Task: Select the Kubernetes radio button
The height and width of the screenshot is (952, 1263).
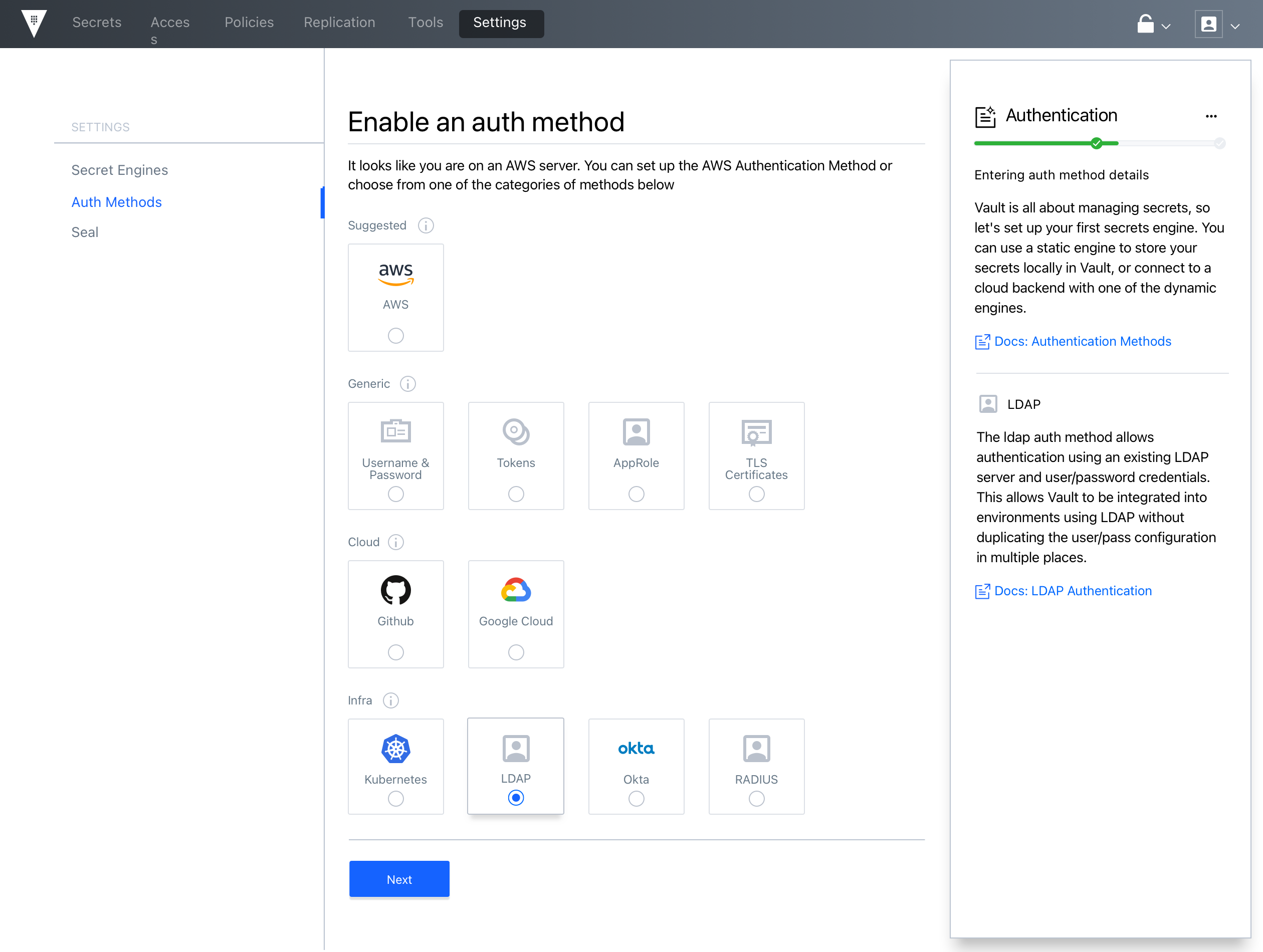Action: (x=395, y=799)
